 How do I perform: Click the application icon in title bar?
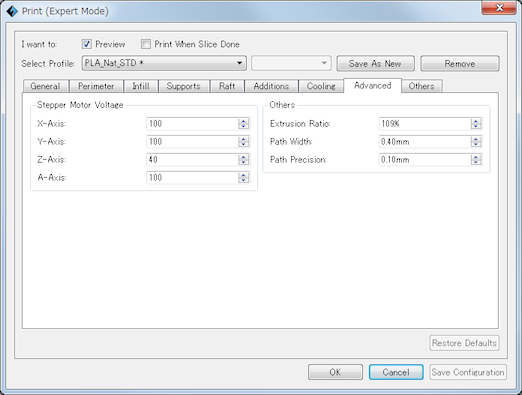(x=12, y=11)
